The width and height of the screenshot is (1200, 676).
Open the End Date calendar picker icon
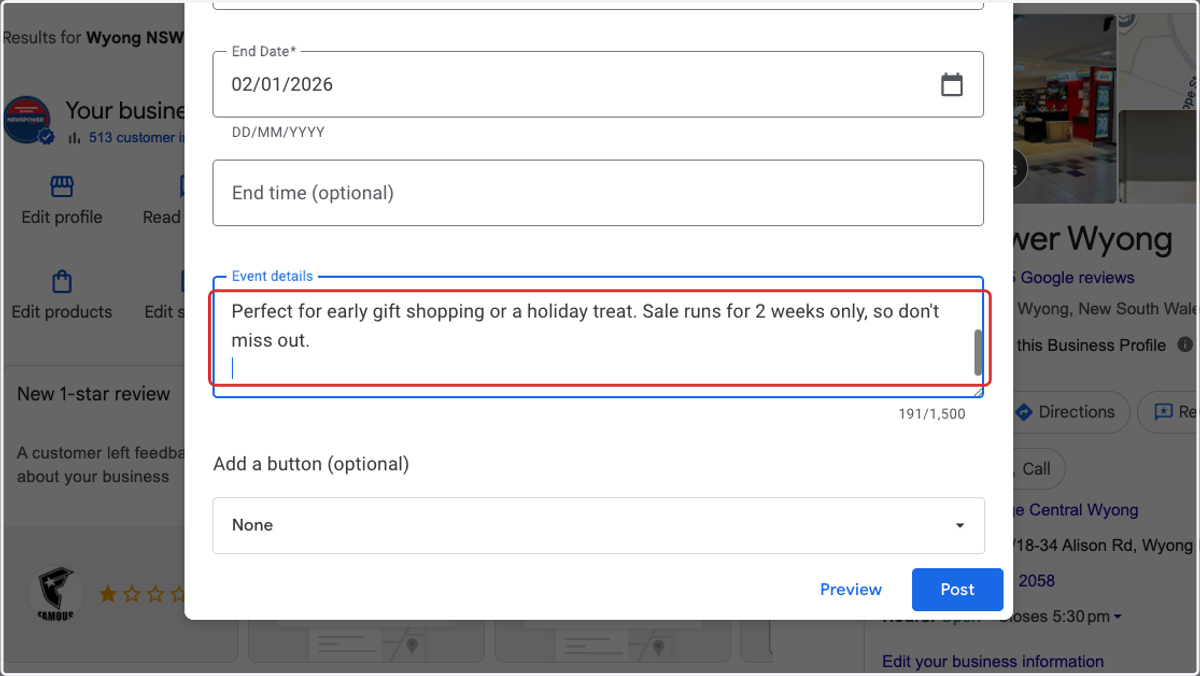[952, 84]
